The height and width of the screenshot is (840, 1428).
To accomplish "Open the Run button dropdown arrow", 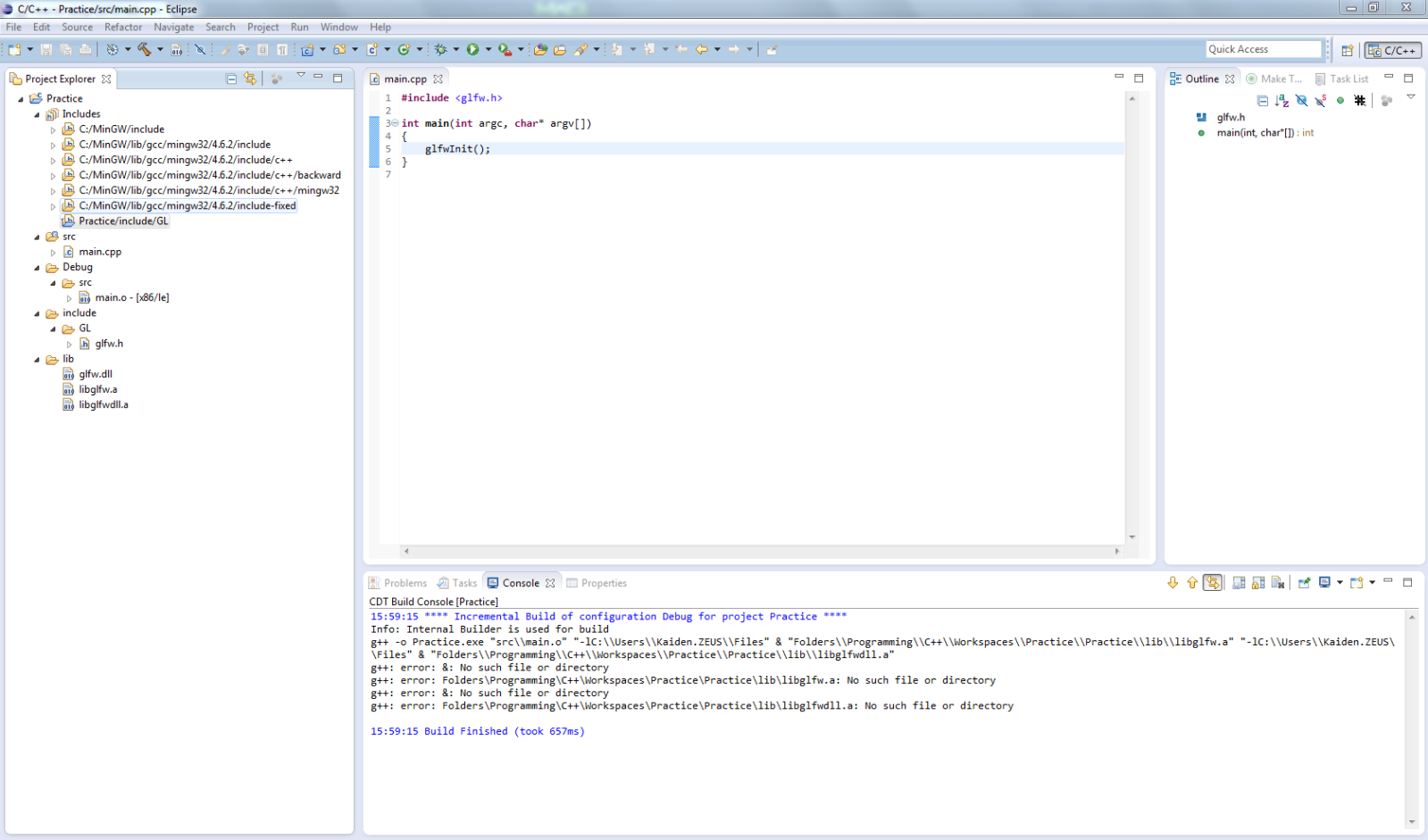I will coord(489,50).
